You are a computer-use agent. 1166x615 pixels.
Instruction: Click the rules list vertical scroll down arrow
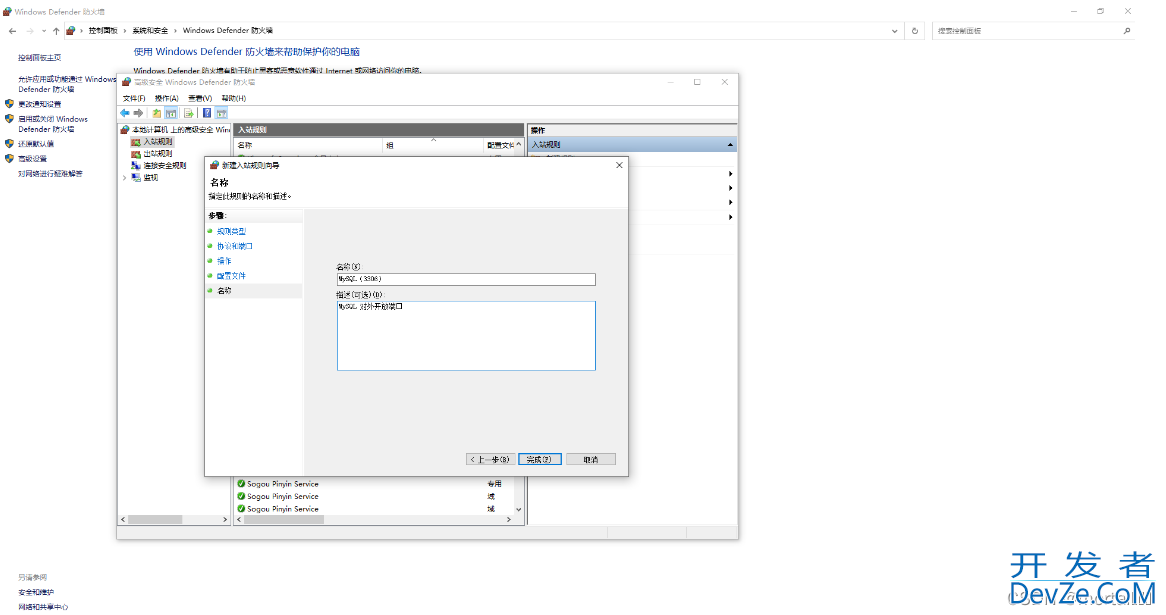point(518,509)
